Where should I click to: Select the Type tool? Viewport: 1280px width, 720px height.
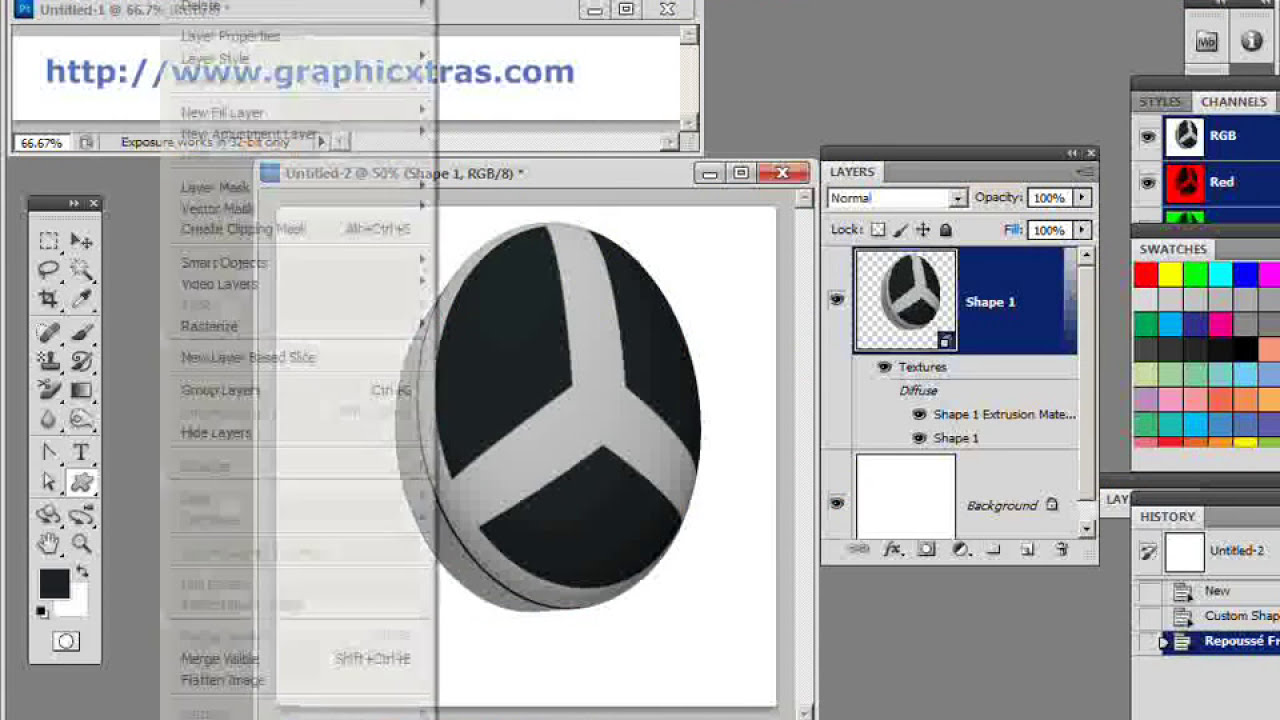[81, 453]
